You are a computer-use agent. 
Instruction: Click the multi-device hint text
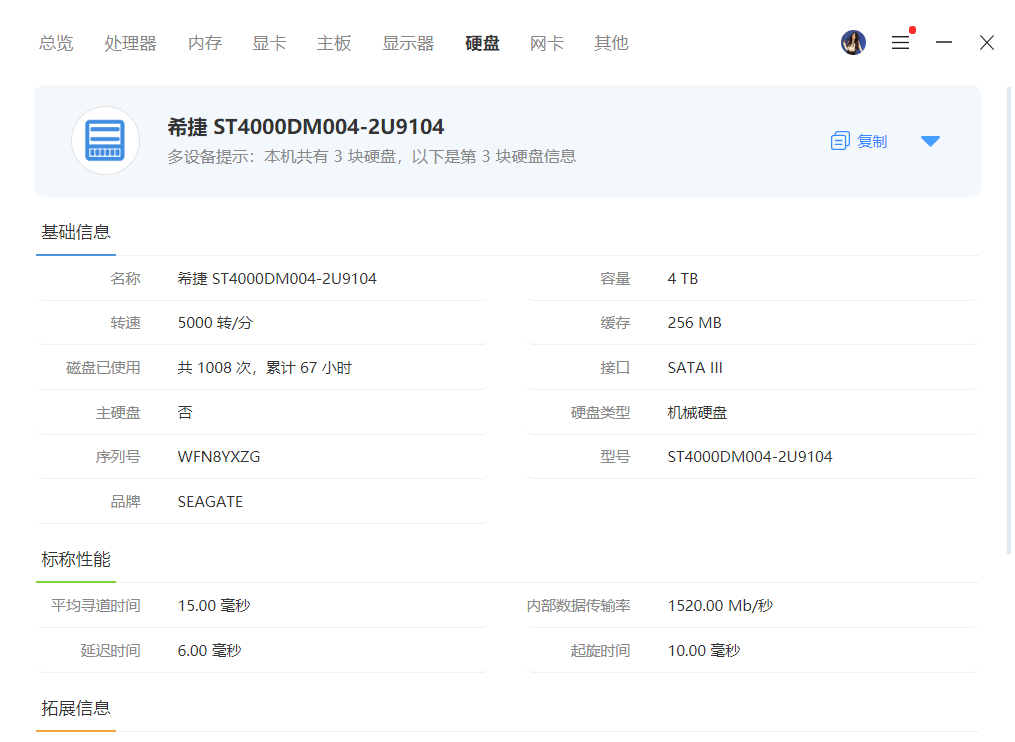[372, 157]
